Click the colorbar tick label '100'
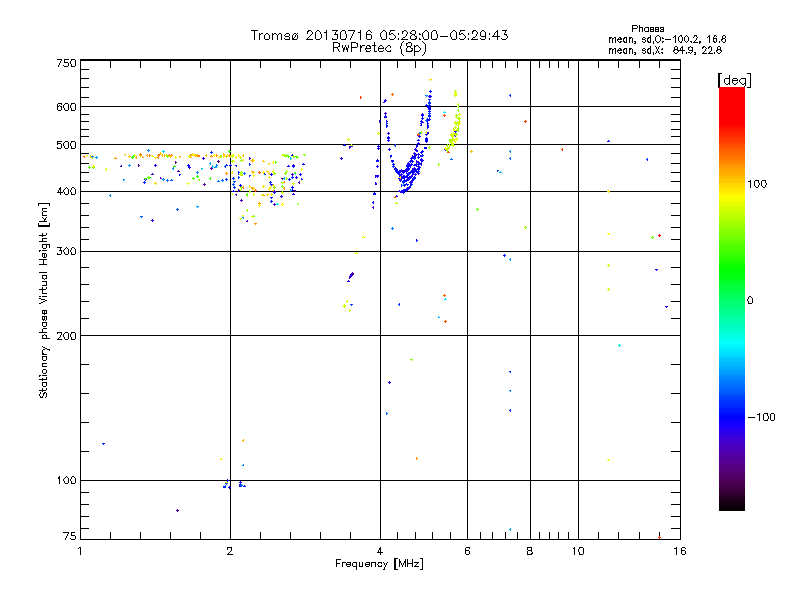 (x=757, y=184)
